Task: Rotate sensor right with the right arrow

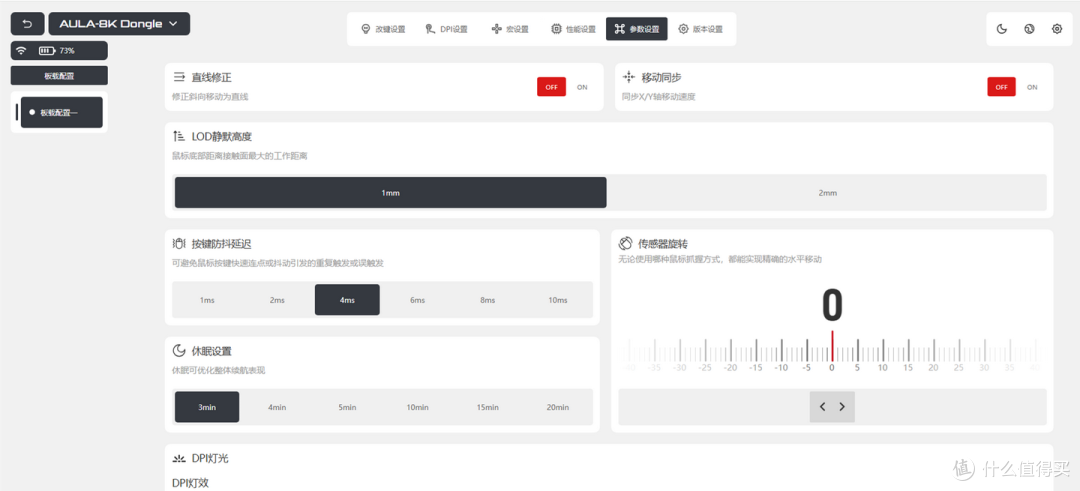Action: [x=842, y=407]
